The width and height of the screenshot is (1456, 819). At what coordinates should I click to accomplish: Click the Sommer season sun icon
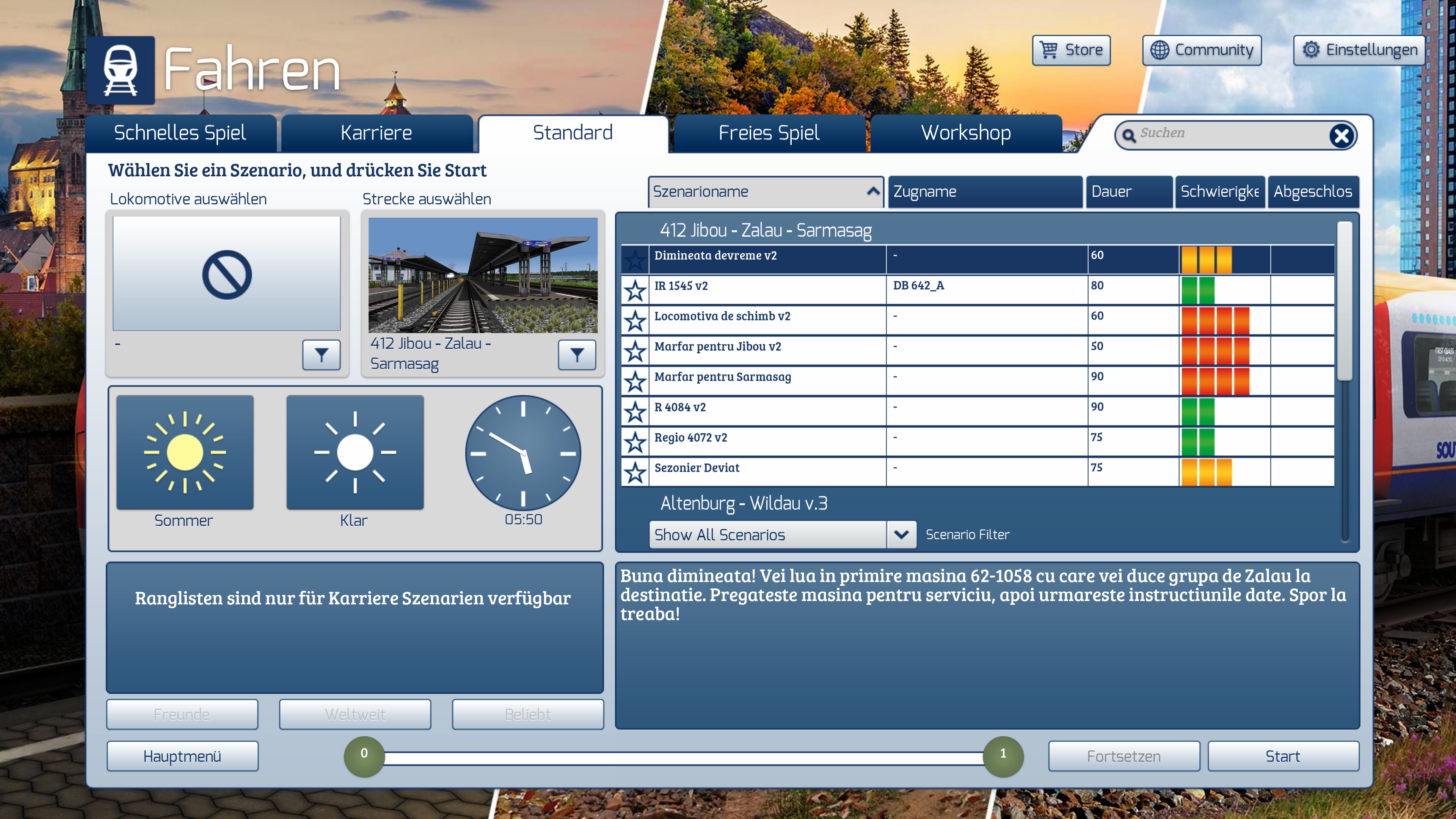coord(185,452)
